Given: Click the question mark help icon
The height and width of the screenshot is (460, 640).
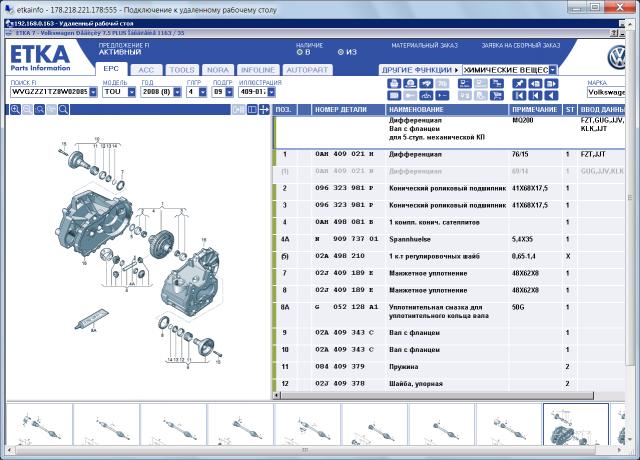Looking at the screenshot, I should tap(614, 33).
